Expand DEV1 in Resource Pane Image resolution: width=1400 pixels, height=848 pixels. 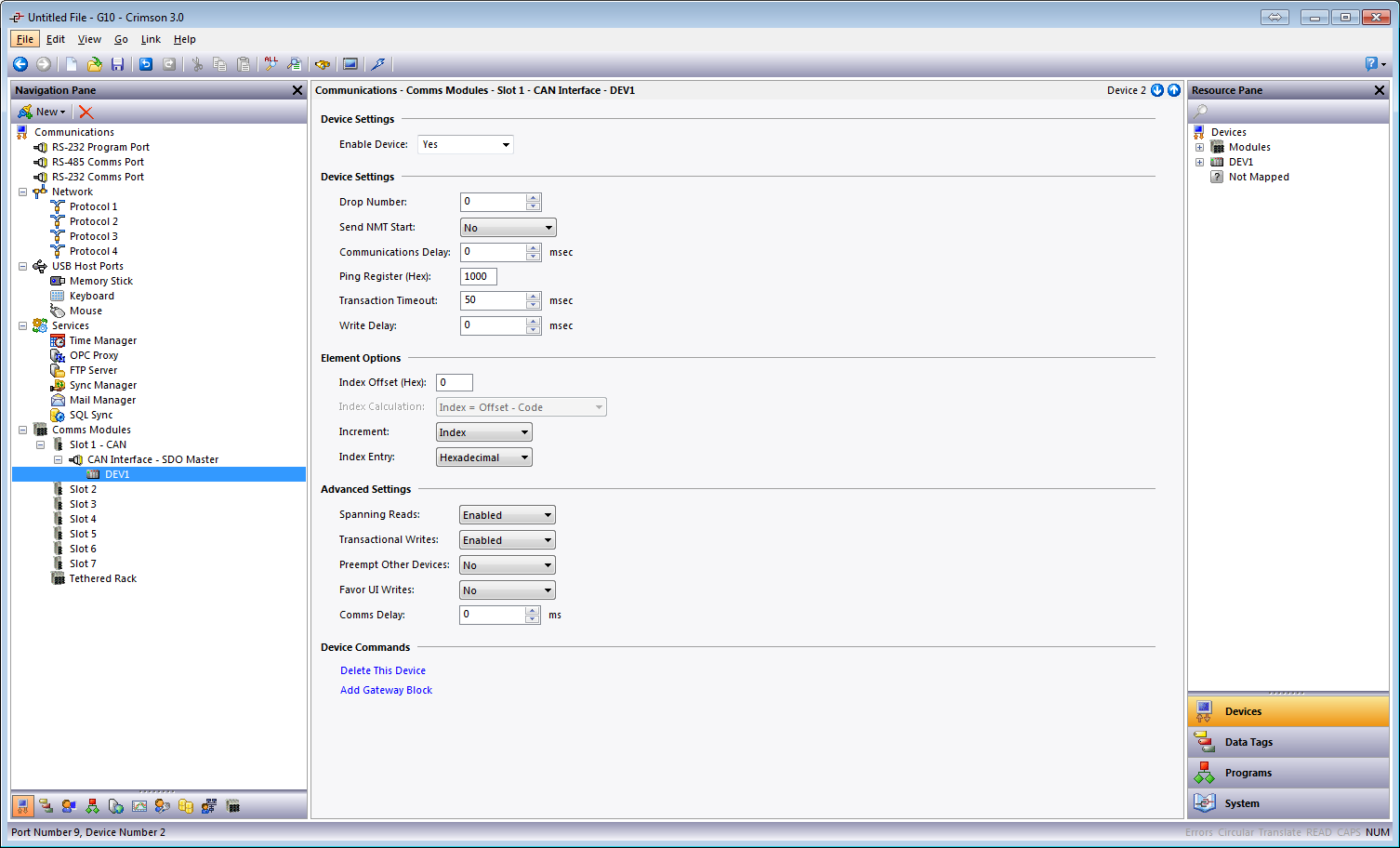tap(1199, 162)
